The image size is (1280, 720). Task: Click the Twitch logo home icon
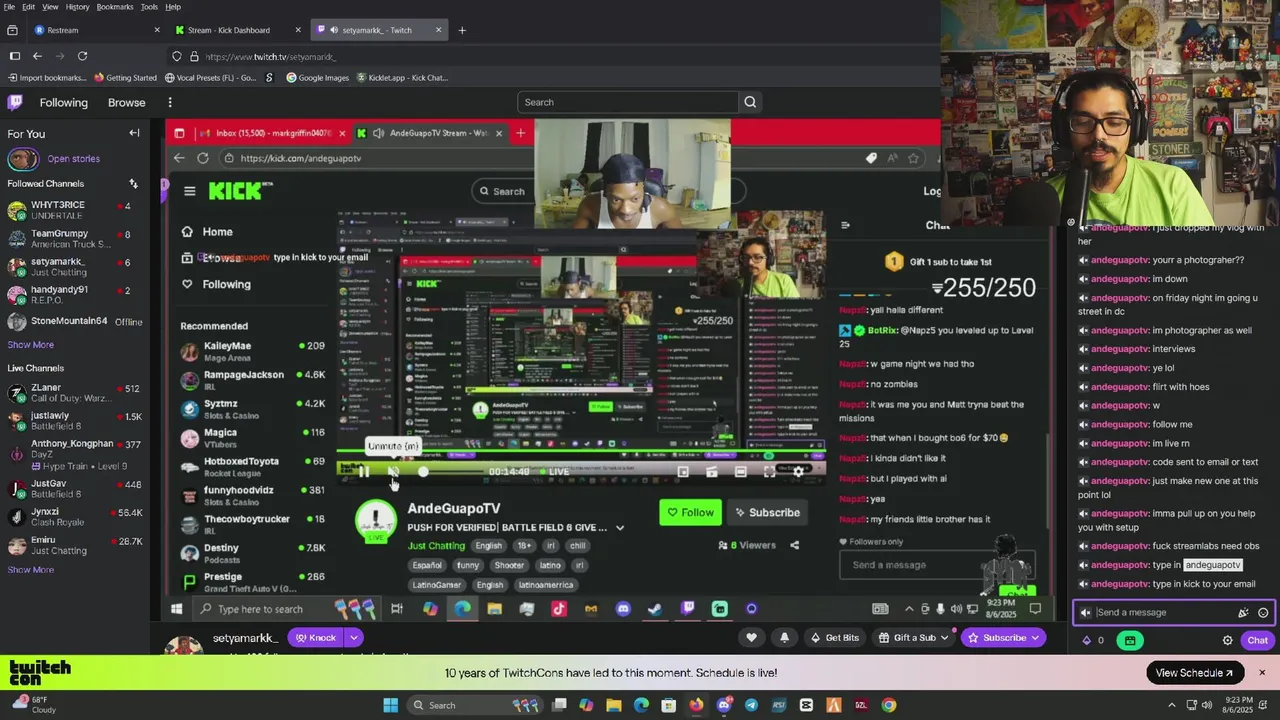coord(15,102)
